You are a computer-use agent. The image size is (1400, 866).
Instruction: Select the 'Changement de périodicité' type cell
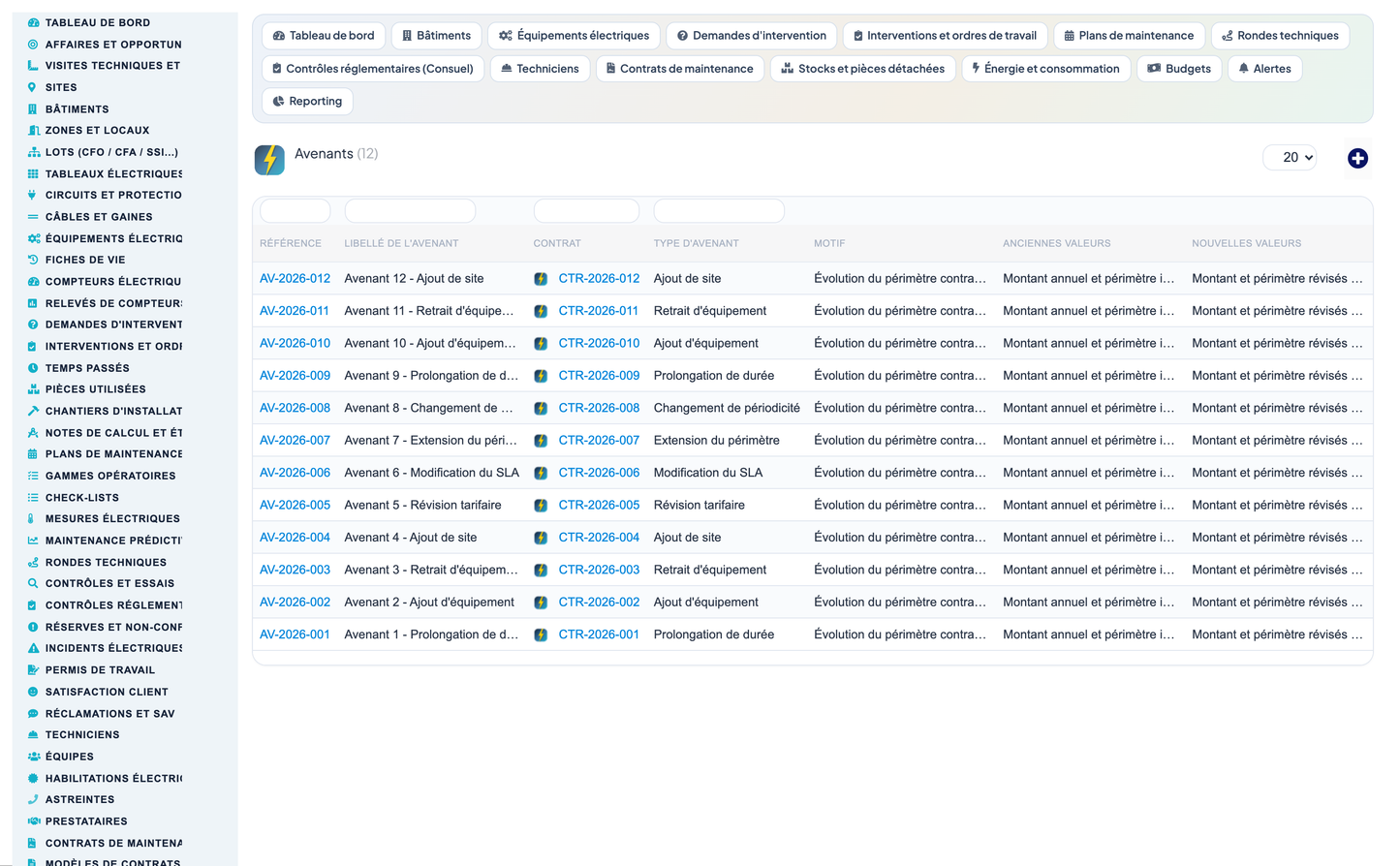(x=727, y=409)
